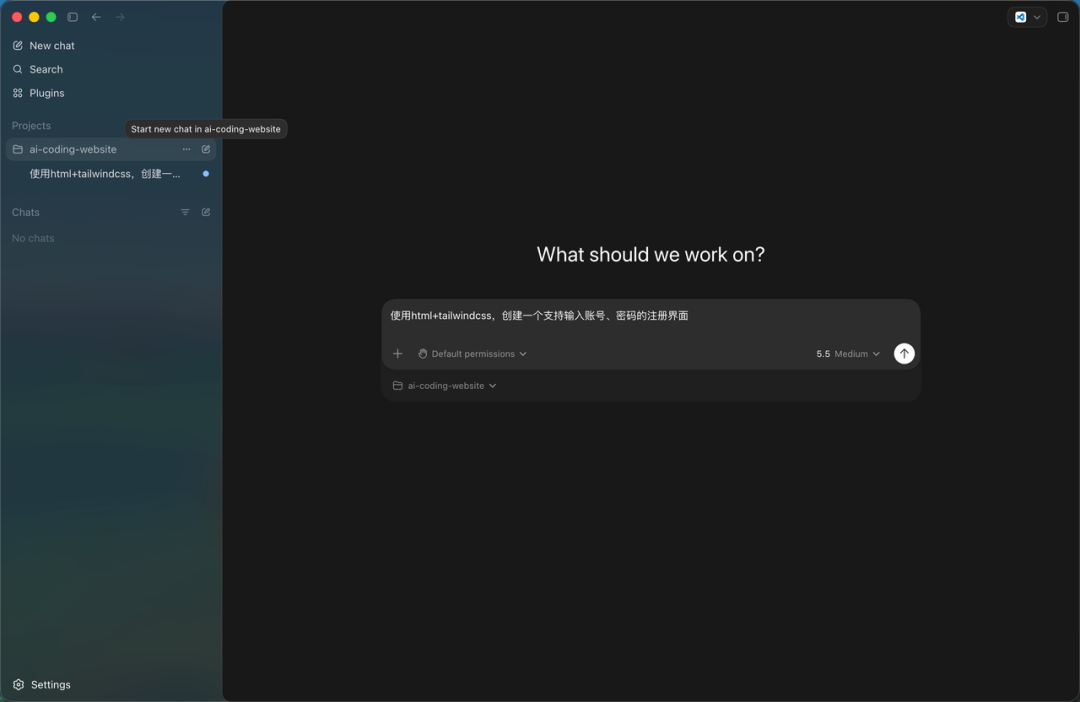Open the ai-coding-website folder selector dropdown
This screenshot has width=1080, height=702.
444,386
